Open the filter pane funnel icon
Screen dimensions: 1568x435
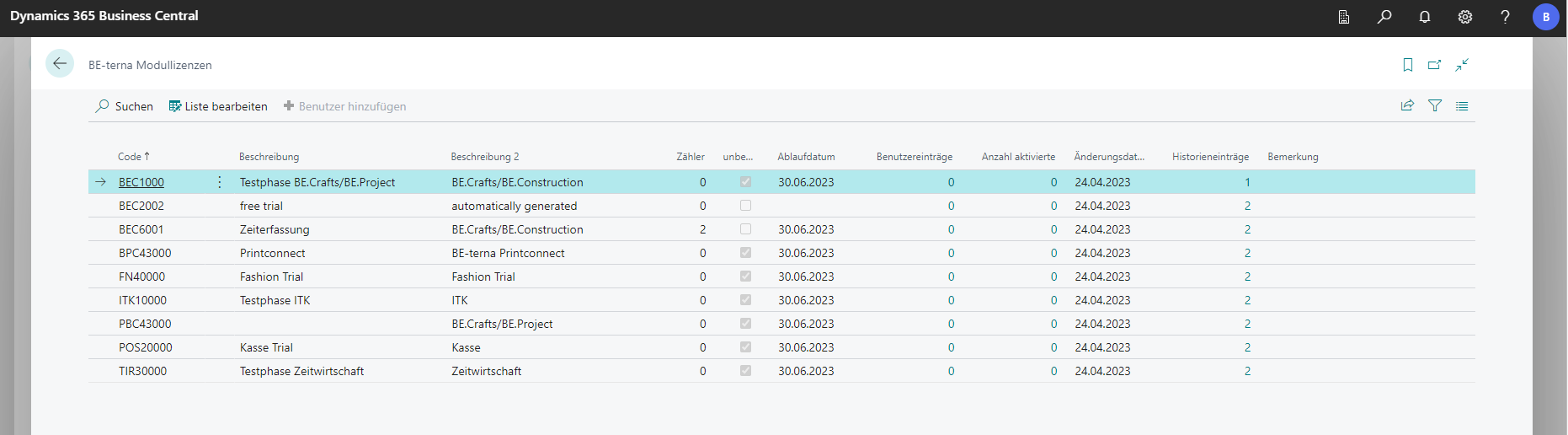(1435, 106)
